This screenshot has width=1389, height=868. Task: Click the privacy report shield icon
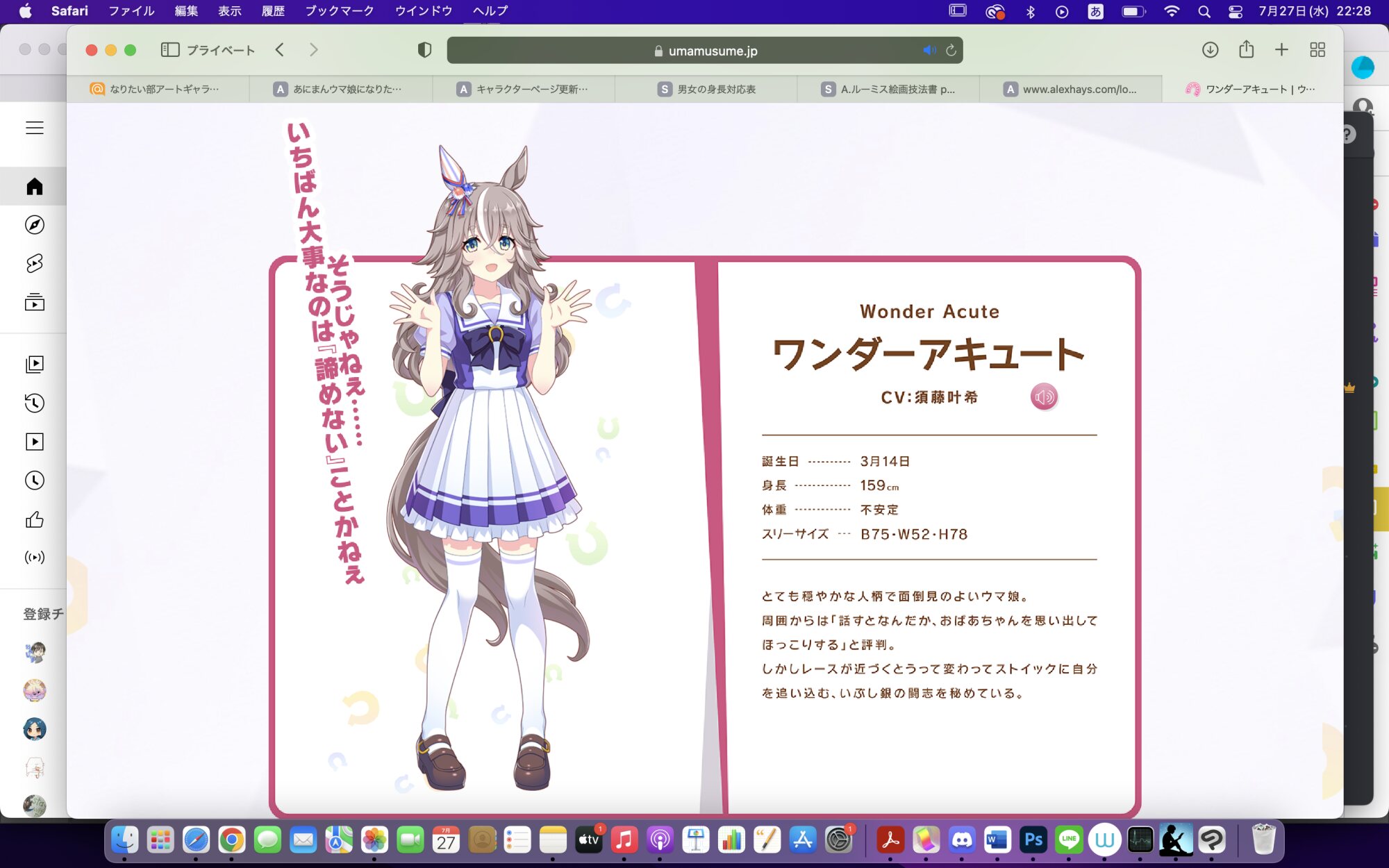[424, 50]
